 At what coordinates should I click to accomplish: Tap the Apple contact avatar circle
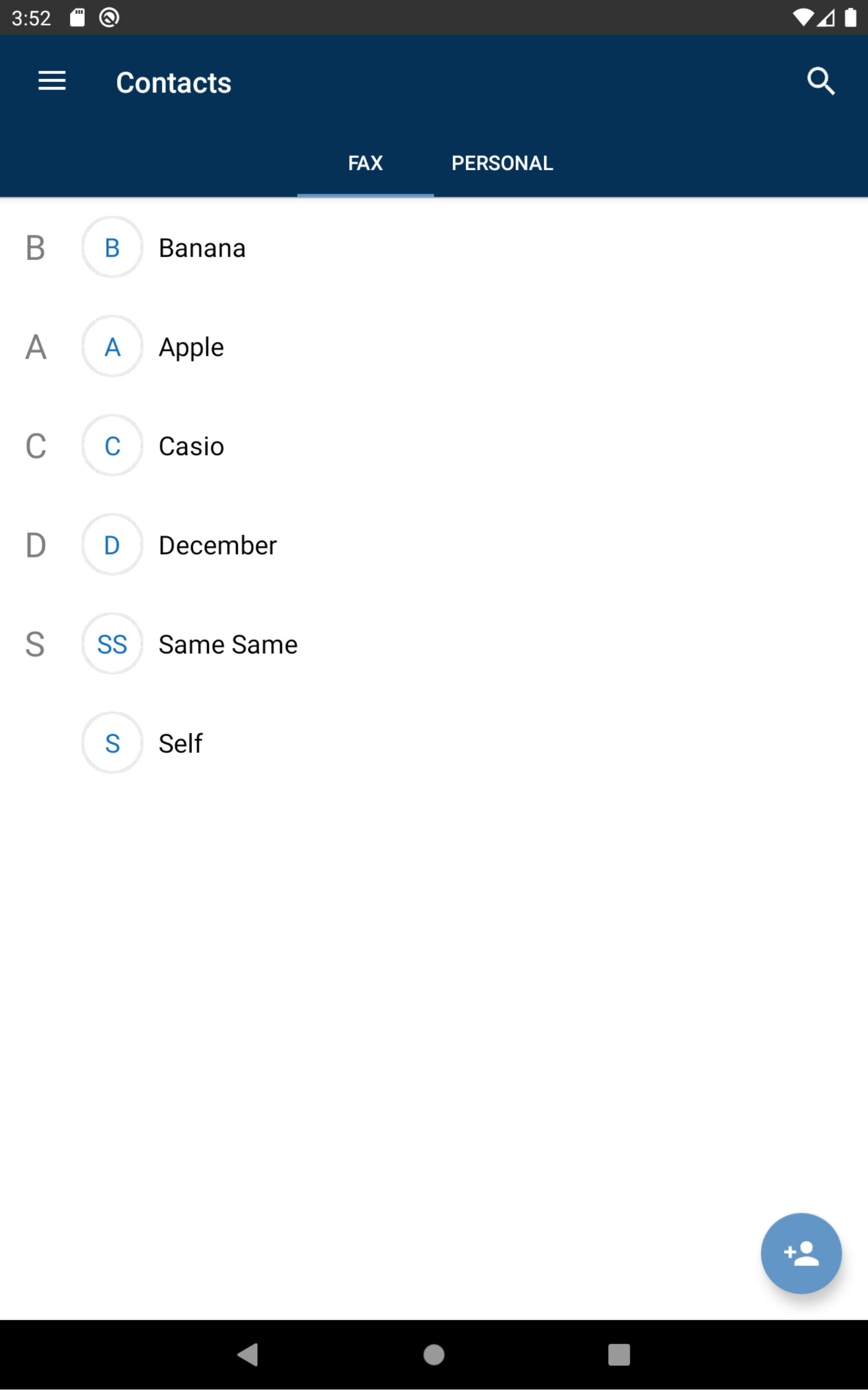coord(112,346)
